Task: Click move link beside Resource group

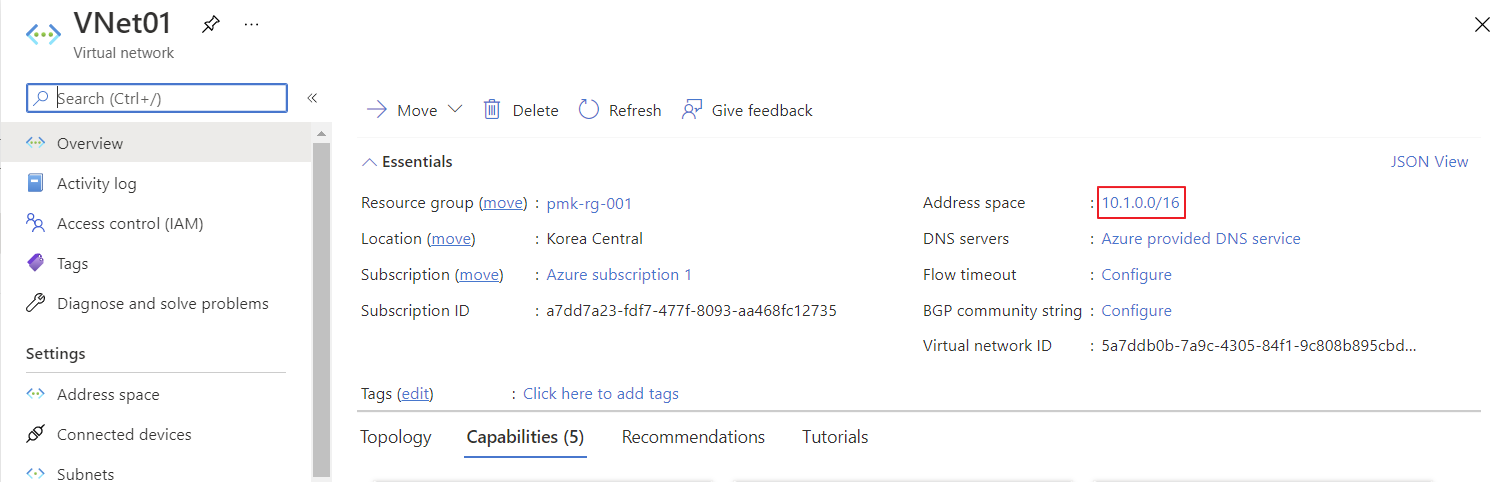Action: (504, 203)
